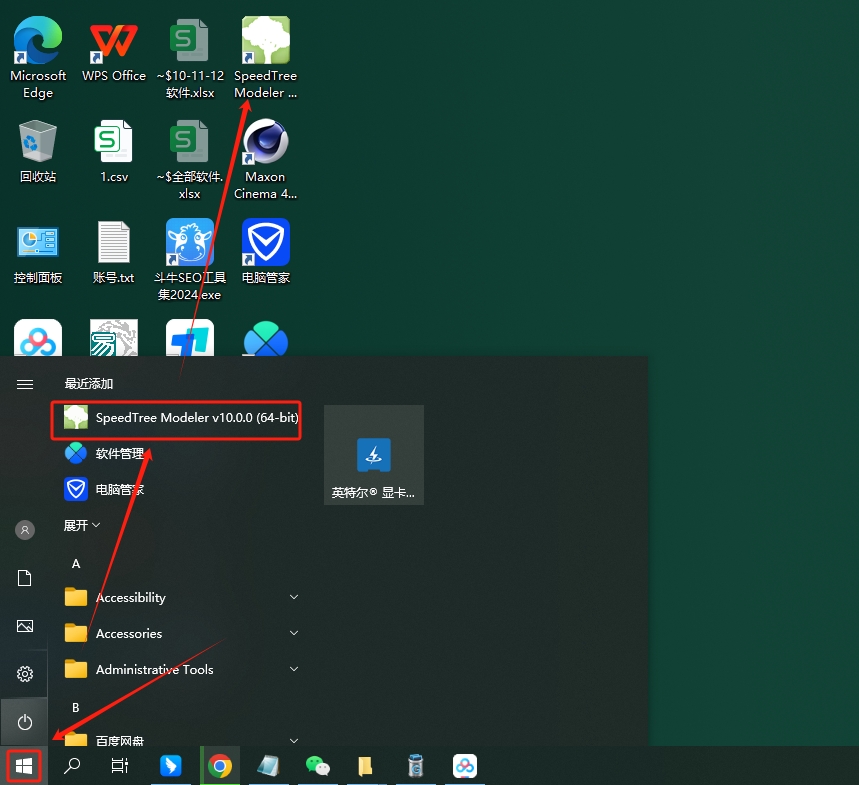Open WeChat from the taskbar
859x785 pixels.
(318, 765)
